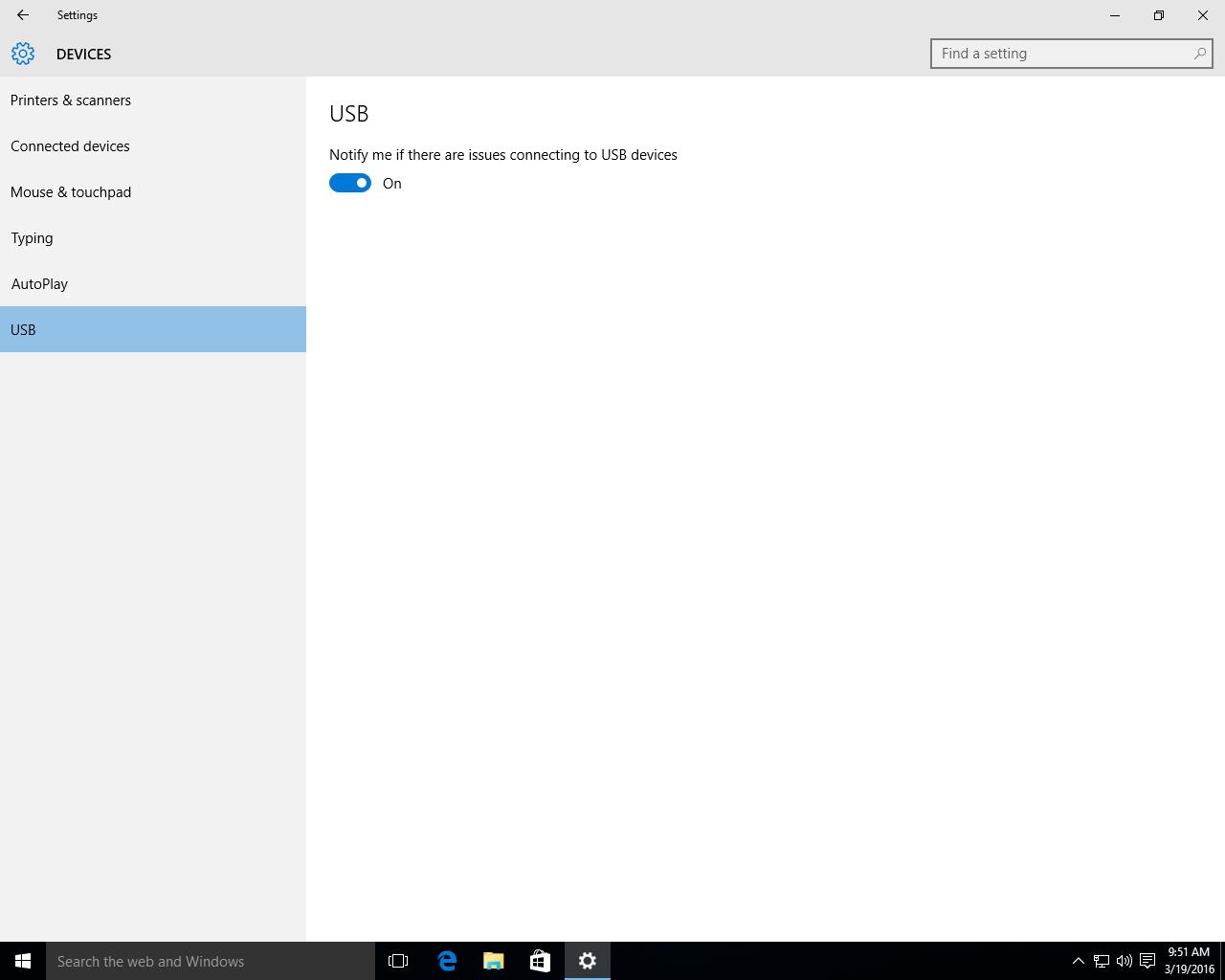The height and width of the screenshot is (980, 1225).
Task: Click the 'Notify me if there are issues' label
Action: tap(503, 155)
